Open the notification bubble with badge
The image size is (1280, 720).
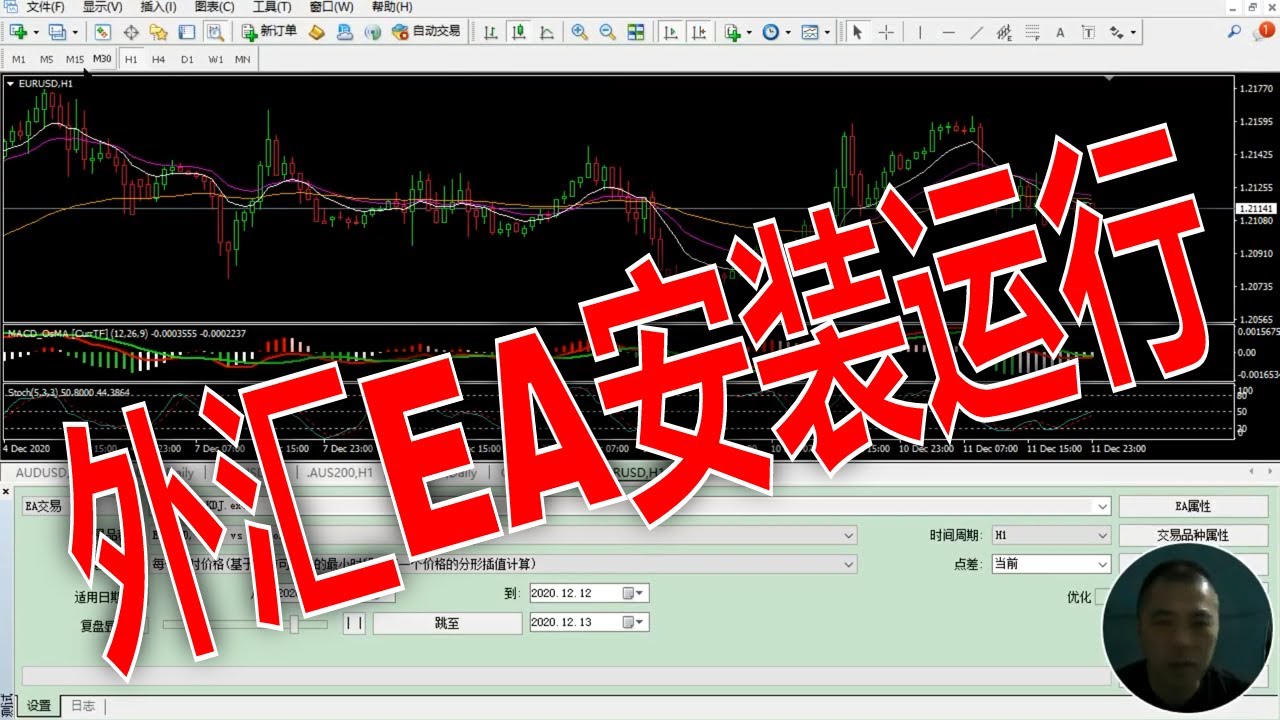click(1263, 32)
